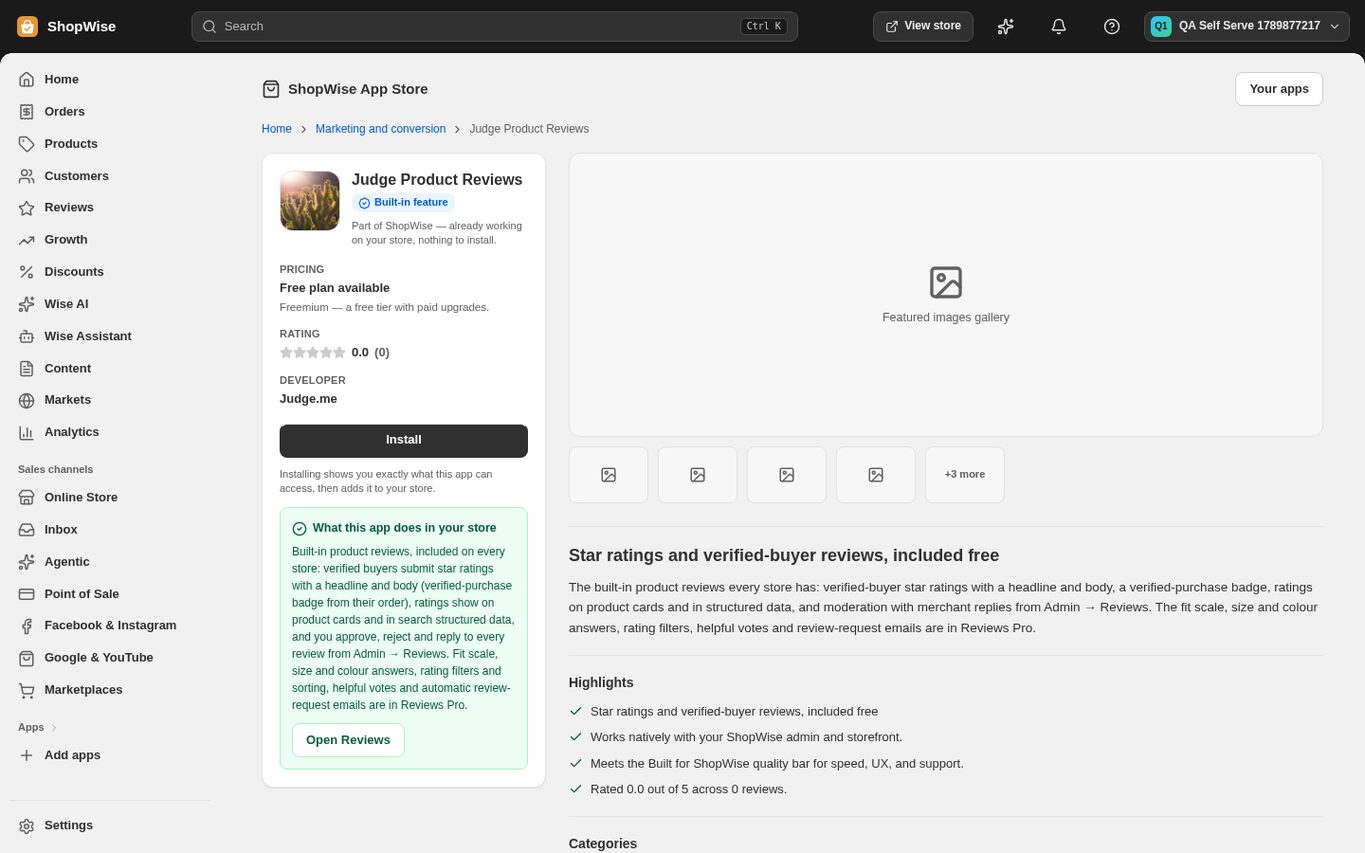Viewport: 1365px width, 853px height.
Task: Click the Online Store storefront icon
Action: point(27,497)
